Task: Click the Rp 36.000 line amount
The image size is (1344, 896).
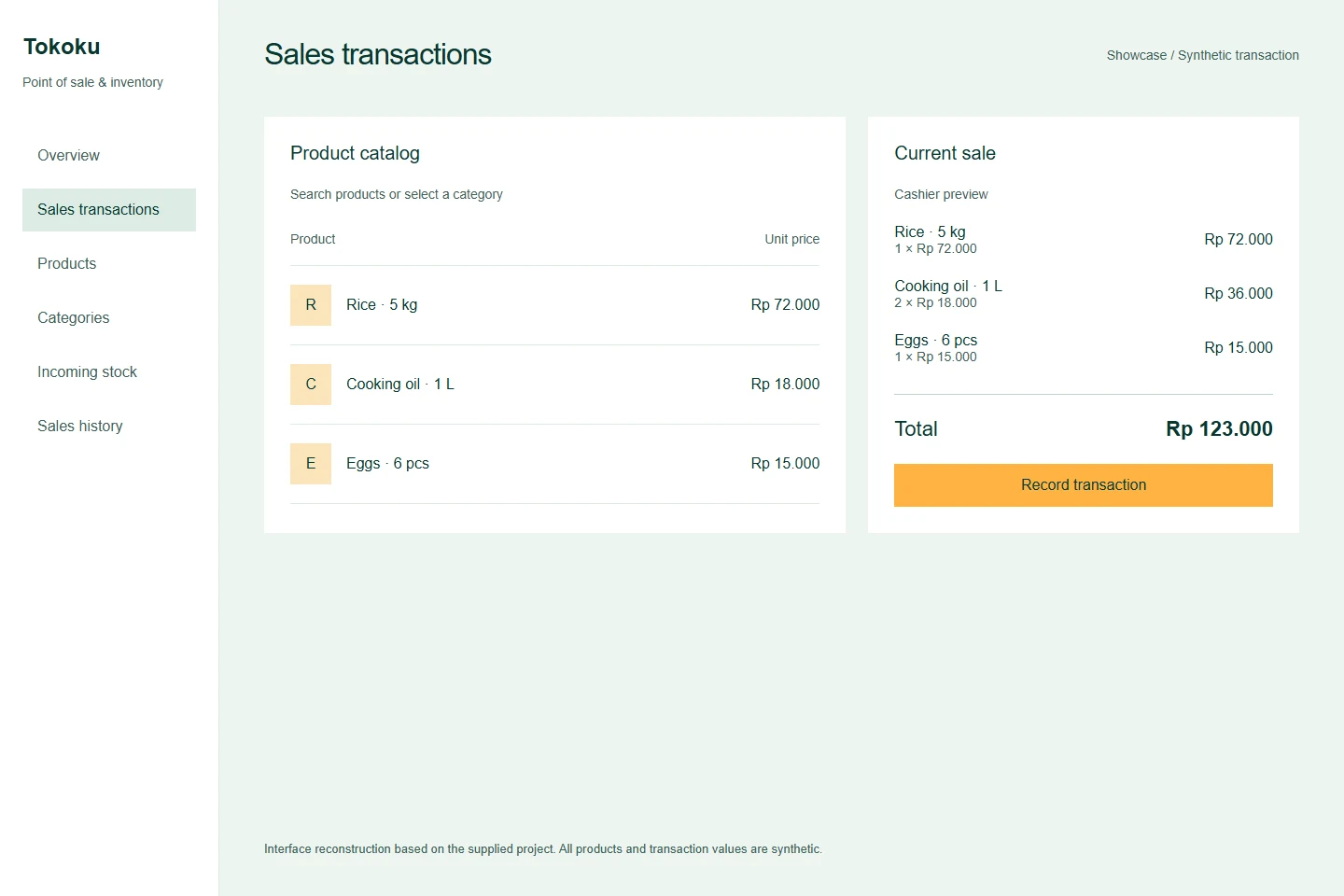Action: click(1239, 293)
